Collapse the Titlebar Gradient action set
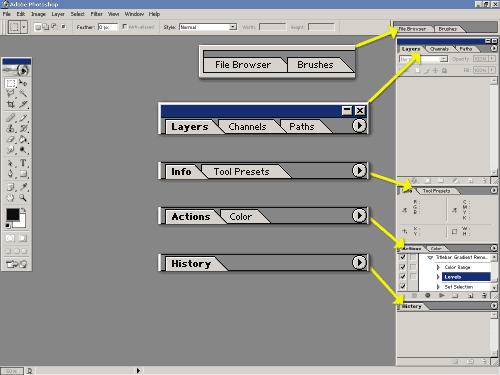The height and width of the screenshot is (375, 500). [x=430, y=257]
